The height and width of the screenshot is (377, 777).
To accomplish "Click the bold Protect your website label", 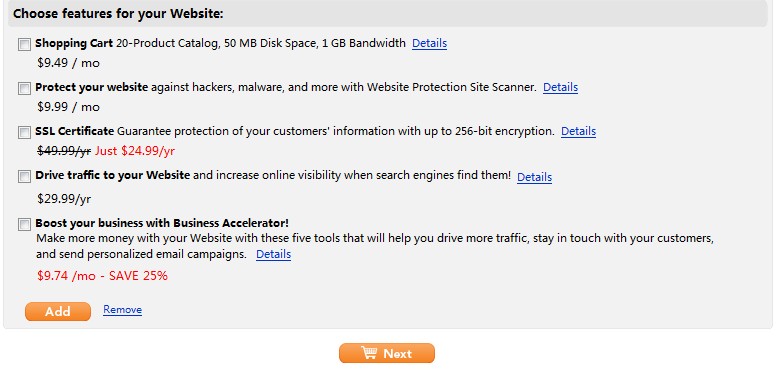I will pos(92,88).
